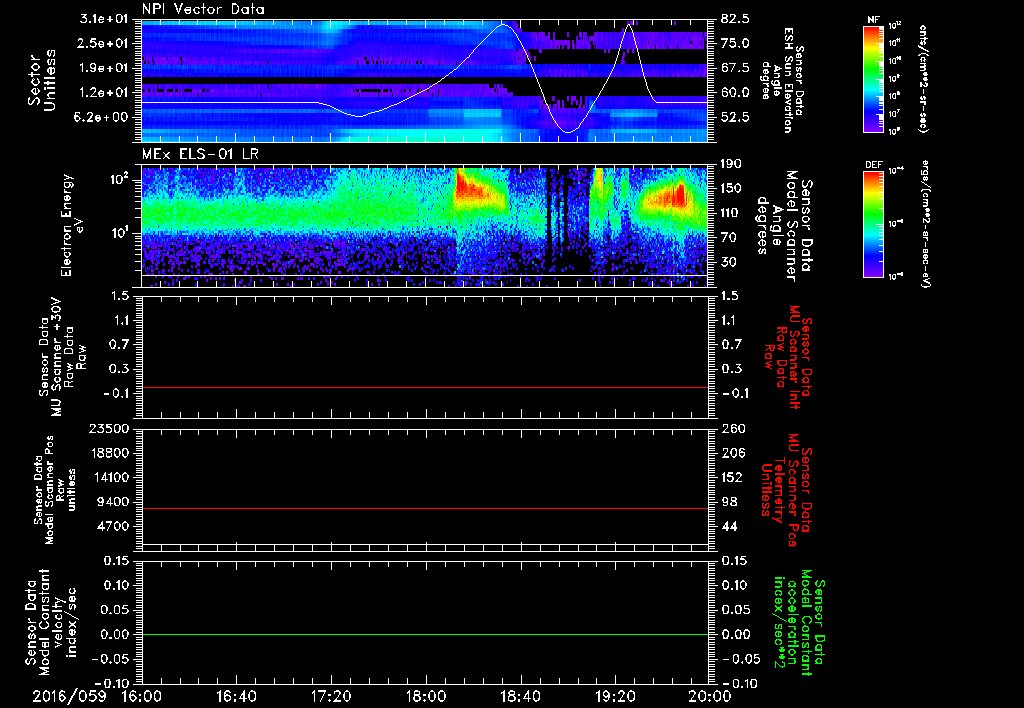Click the 44 telemetry axis value

(x=728, y=526)
